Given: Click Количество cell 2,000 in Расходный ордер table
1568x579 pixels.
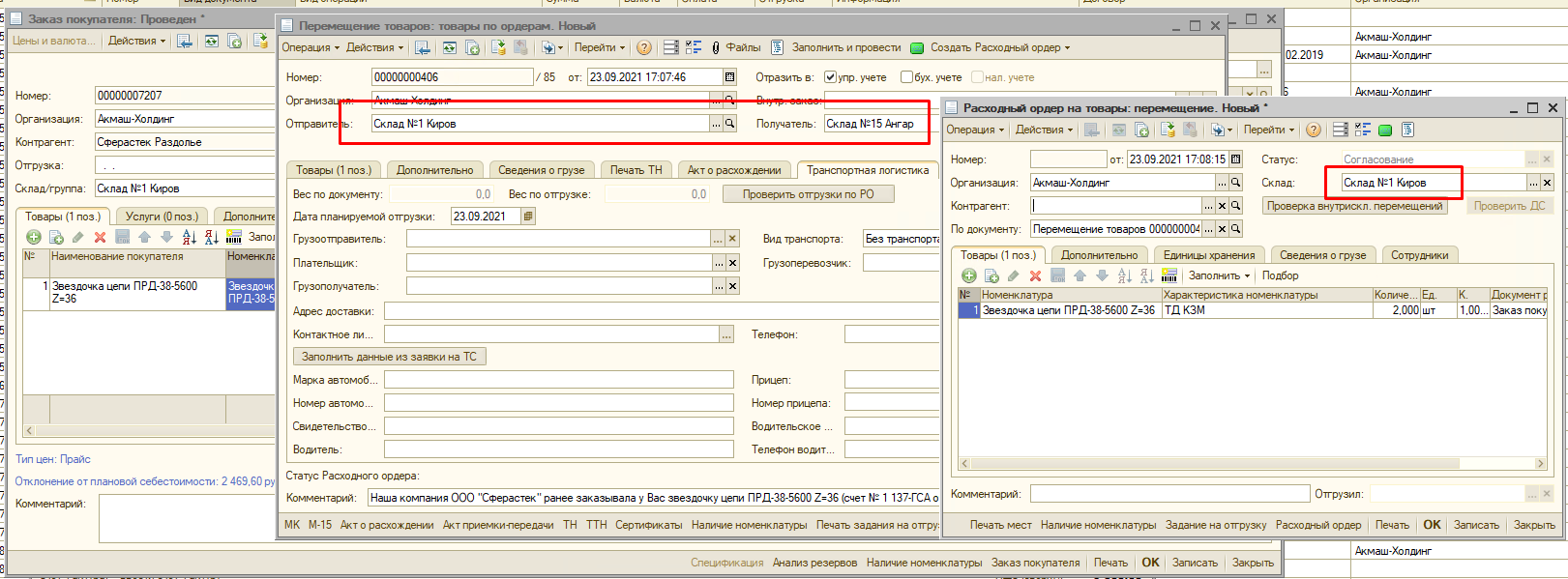Looking at the screenshot, I should 1396,310.
